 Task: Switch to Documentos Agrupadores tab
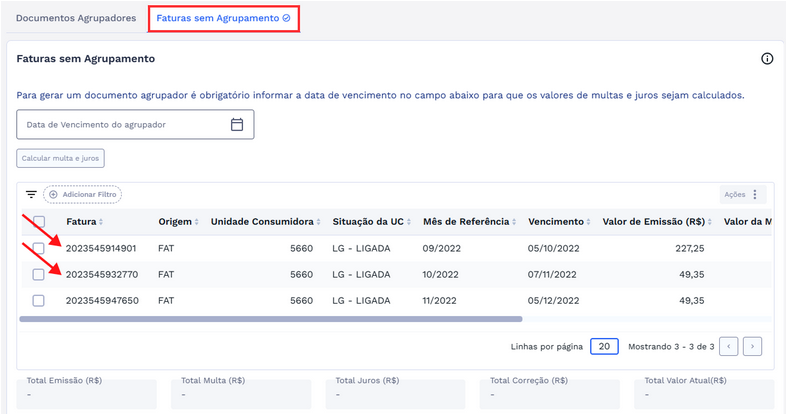(x=76, y=18)
